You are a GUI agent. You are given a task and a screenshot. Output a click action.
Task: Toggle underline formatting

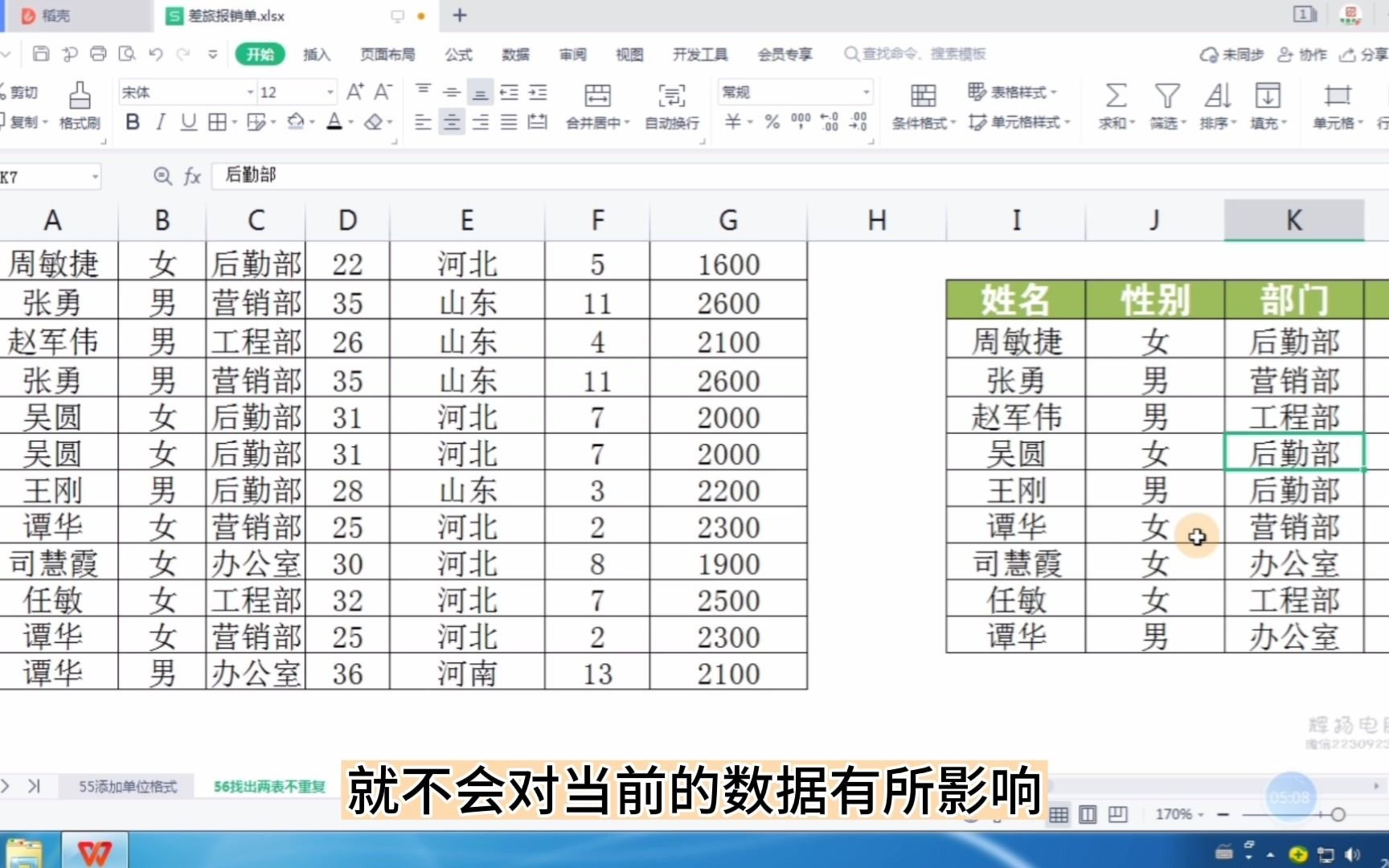(x=188, y=122)
